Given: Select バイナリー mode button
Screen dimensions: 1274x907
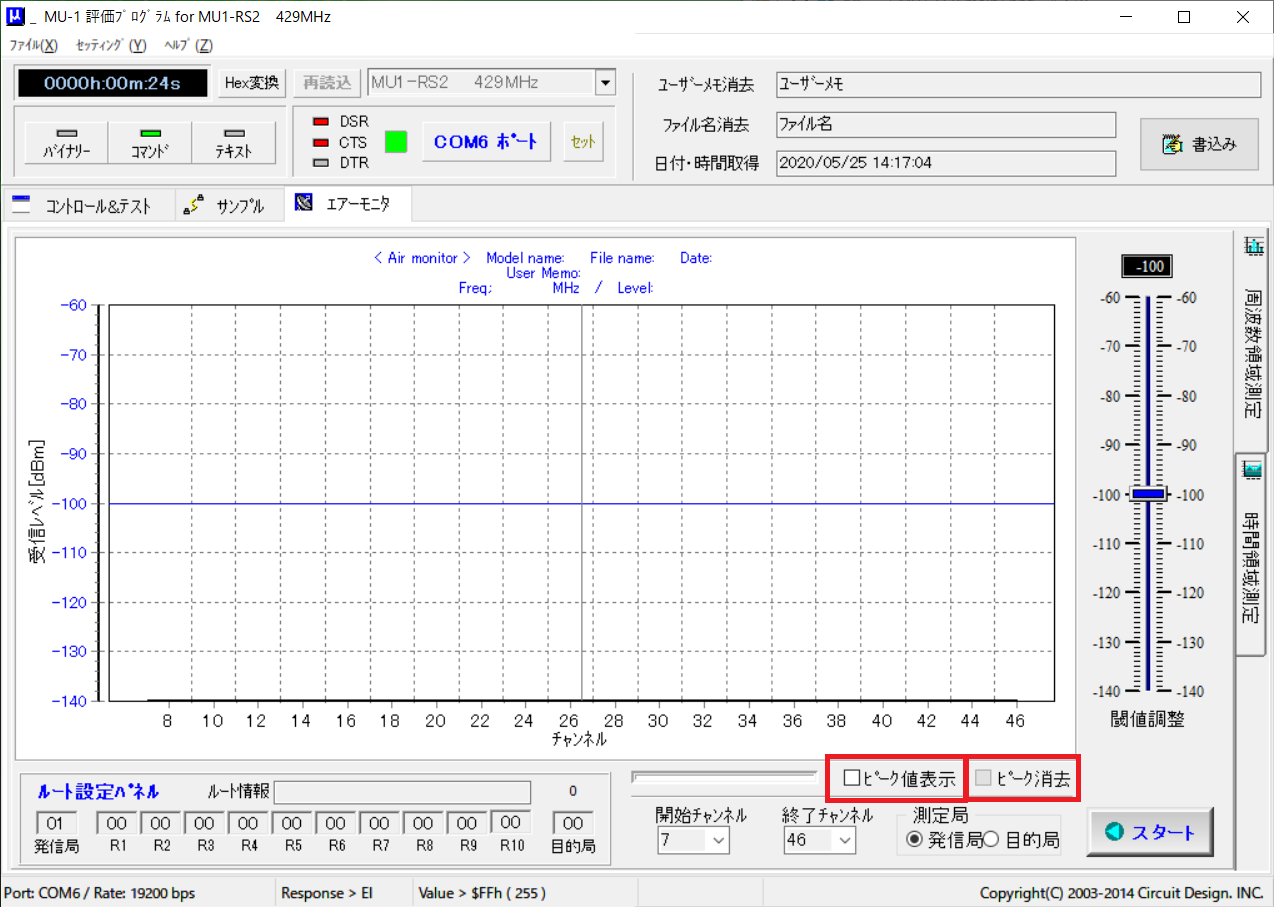Looking at the screenshot, I should pyautogui.click(x=66, y=143).
